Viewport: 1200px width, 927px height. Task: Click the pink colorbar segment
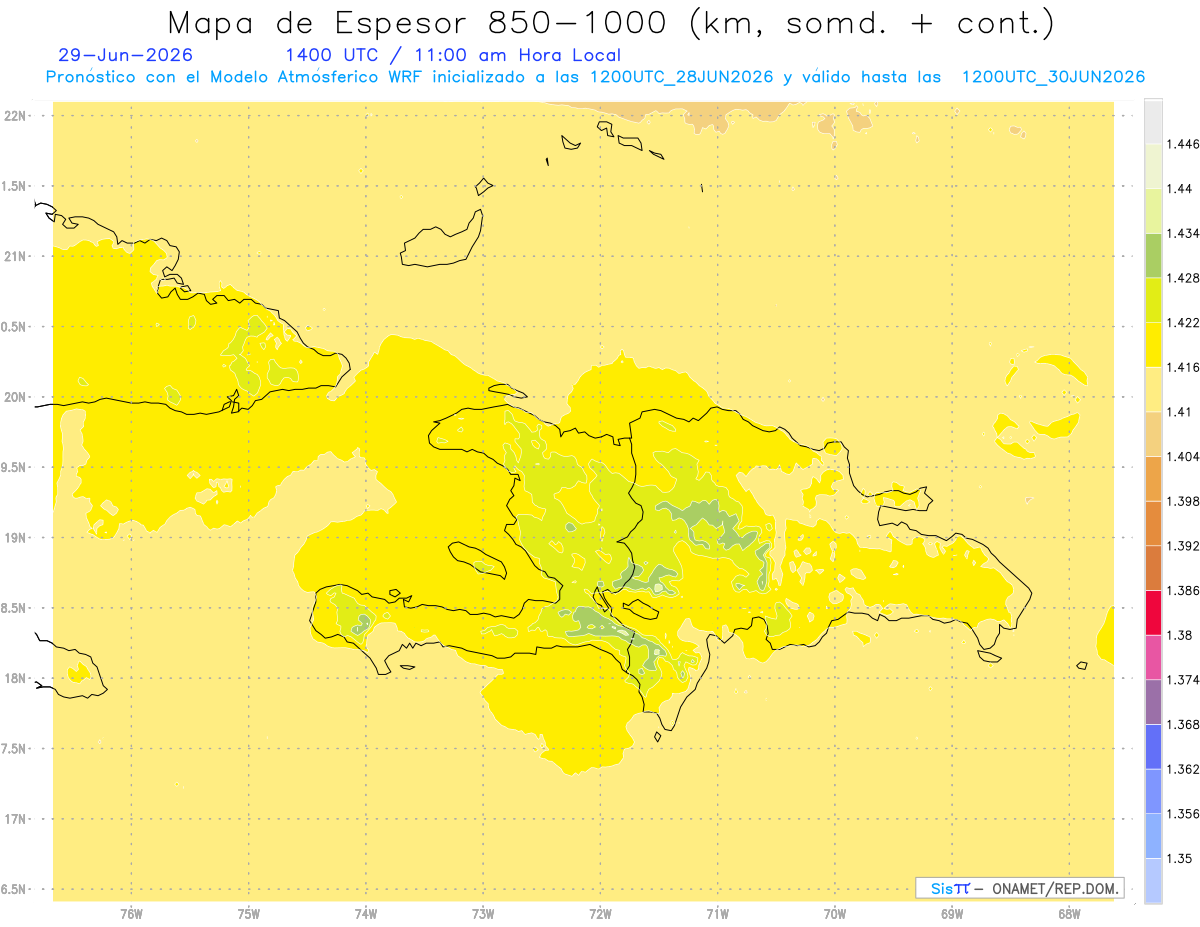1153,657
